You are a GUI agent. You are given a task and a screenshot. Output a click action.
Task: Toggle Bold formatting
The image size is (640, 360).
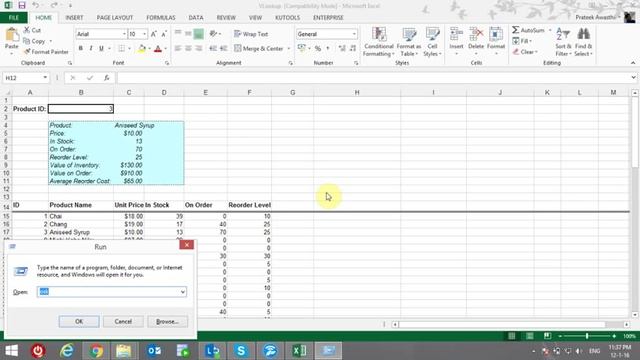pyautogui.click(x=80, y=49)
